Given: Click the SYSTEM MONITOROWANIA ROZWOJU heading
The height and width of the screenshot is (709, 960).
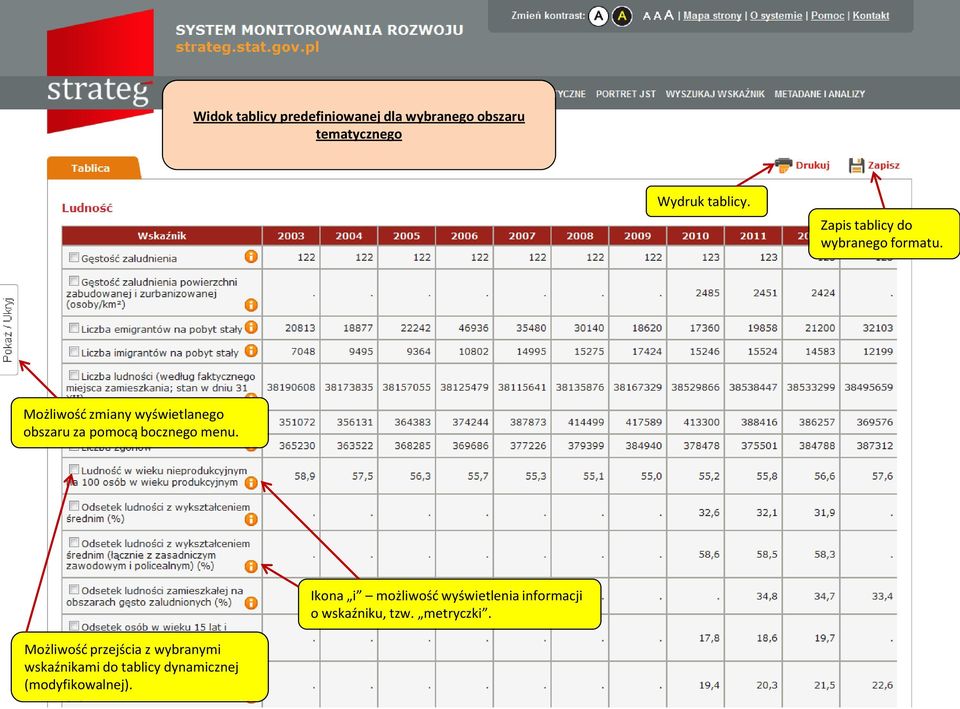Looking at the screenshot, I should click(x=320, y=30).
